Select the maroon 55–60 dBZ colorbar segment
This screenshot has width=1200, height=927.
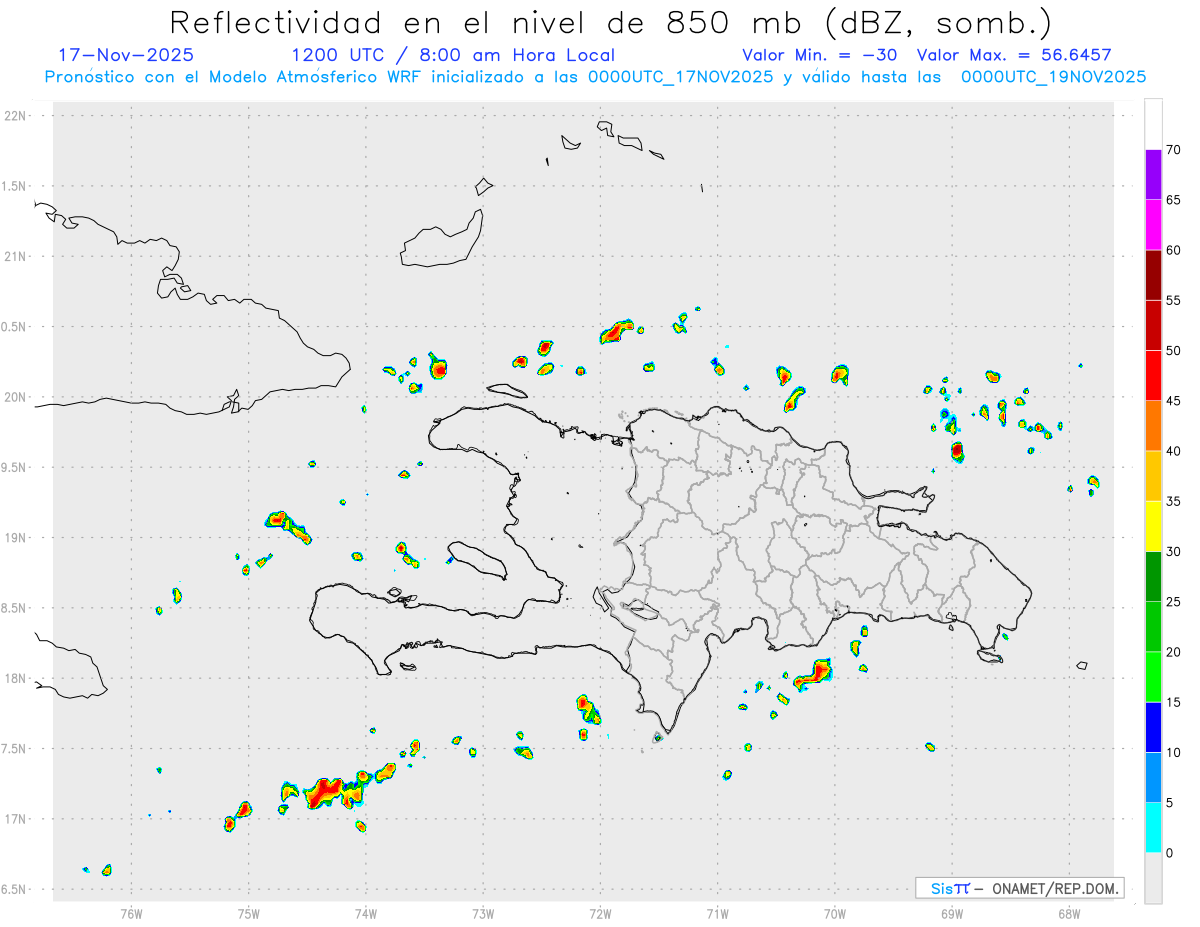(1153, 275)
